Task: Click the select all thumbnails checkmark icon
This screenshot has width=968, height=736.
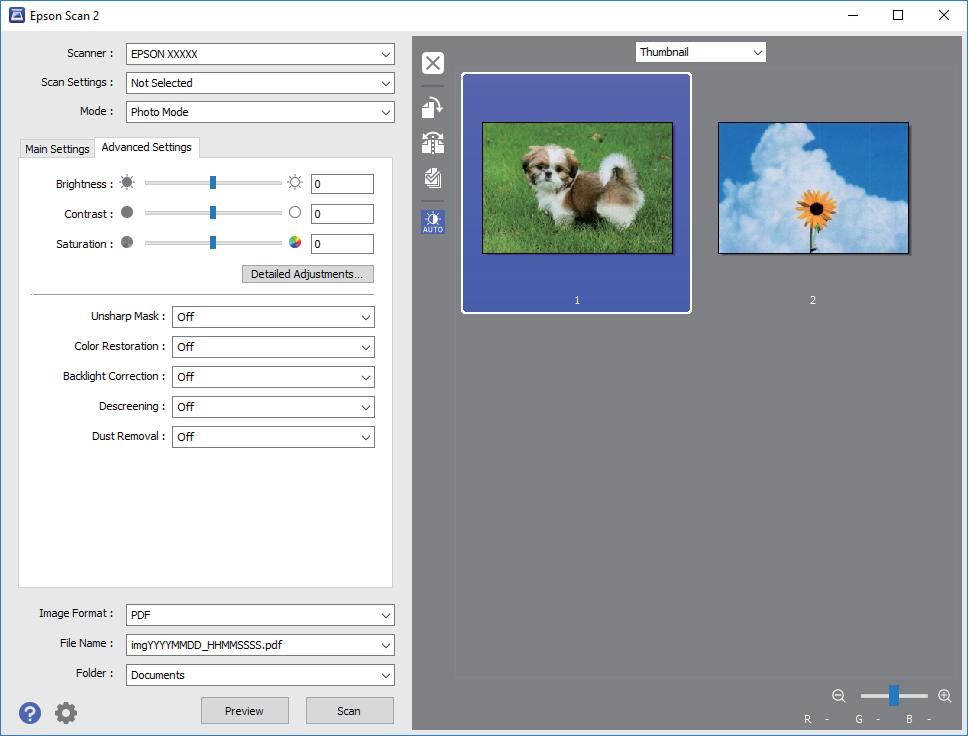Action: coord(433,178)
